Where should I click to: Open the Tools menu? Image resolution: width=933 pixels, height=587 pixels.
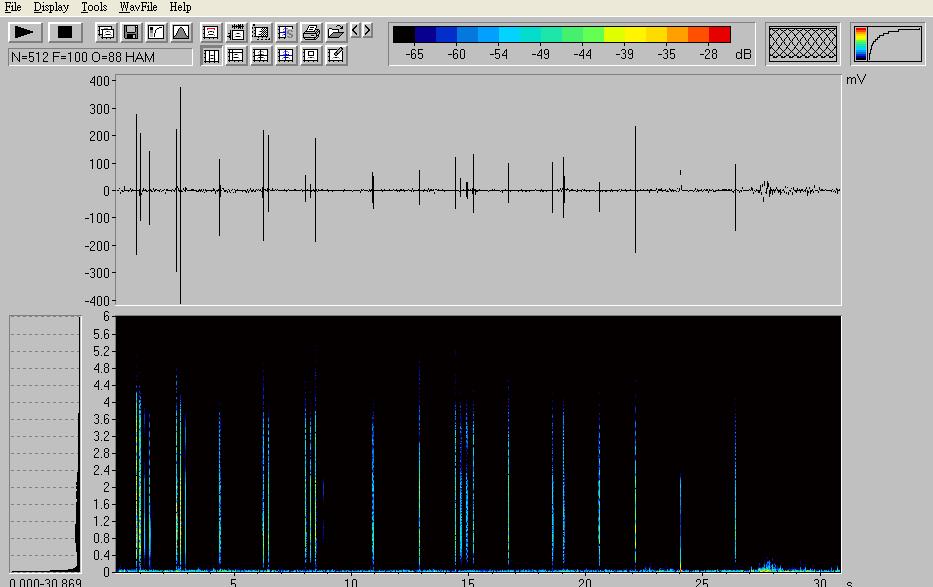(x=94, y=7)
